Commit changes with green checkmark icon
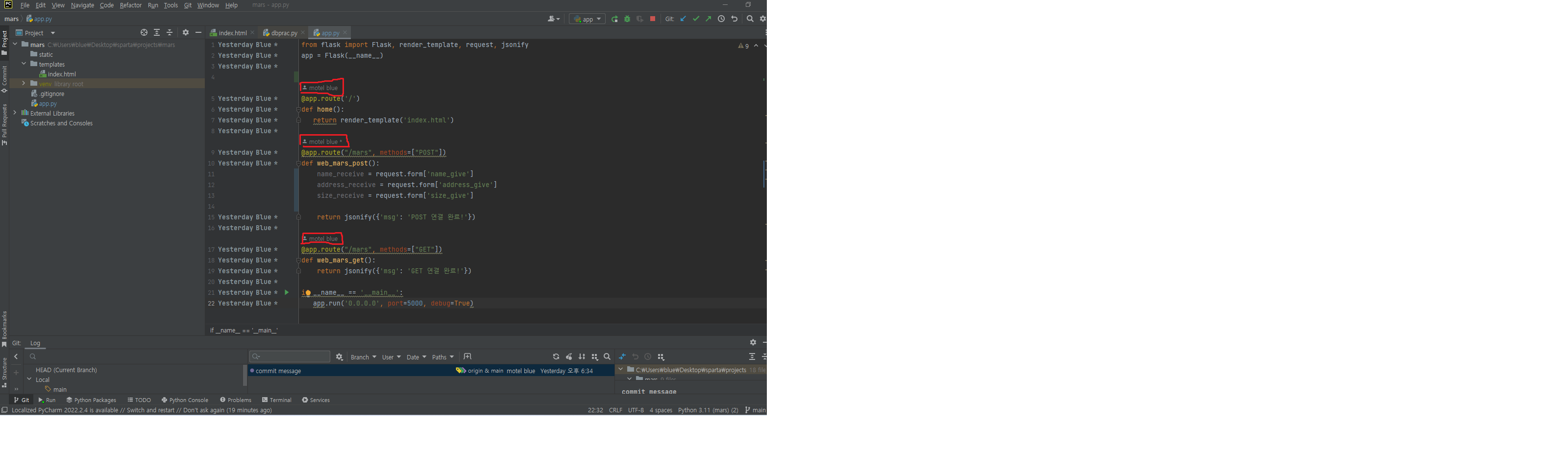The image size is (1568, 474). (696, 19)
